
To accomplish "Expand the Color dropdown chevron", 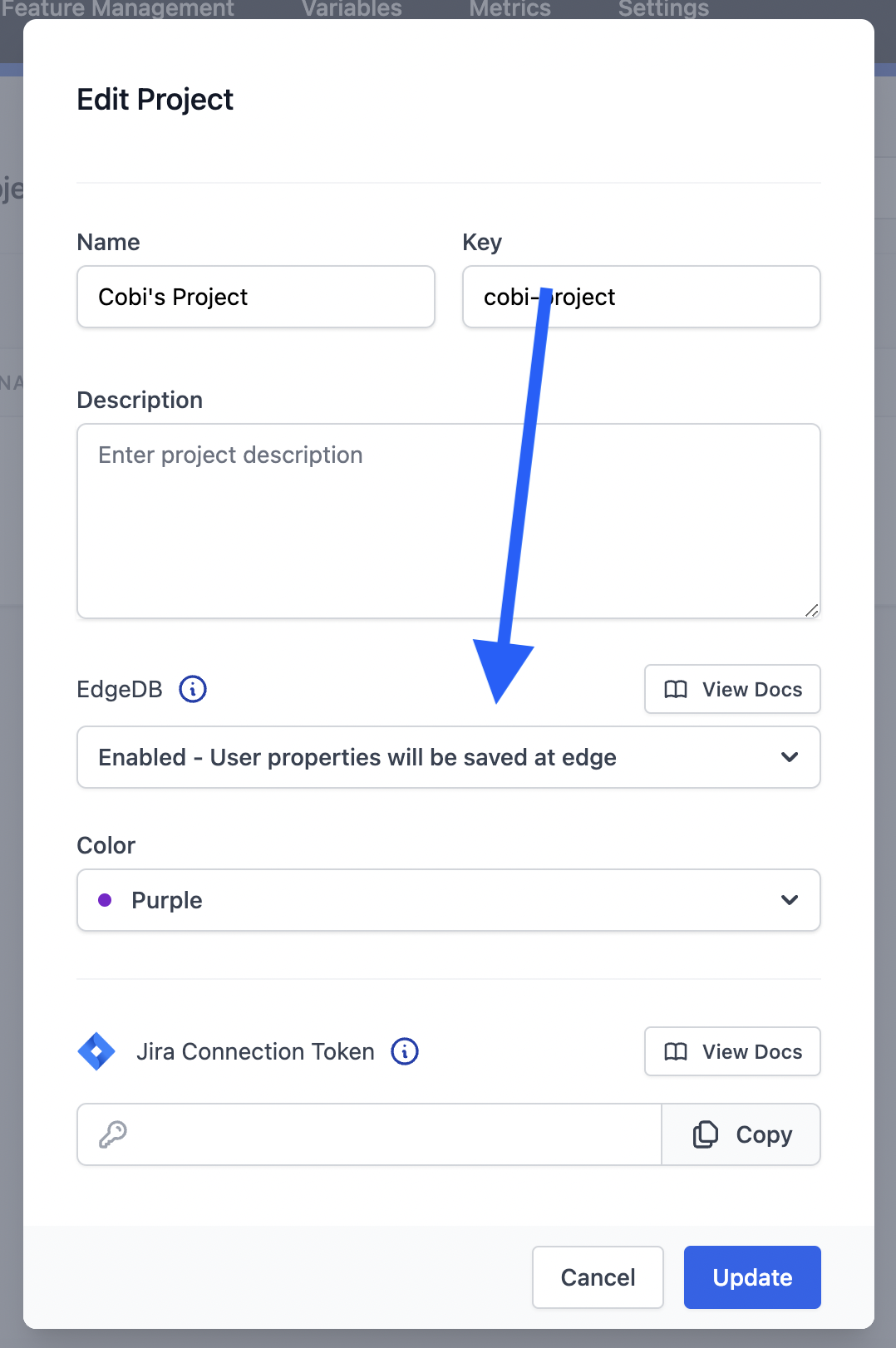I will (x=789, y=899).
